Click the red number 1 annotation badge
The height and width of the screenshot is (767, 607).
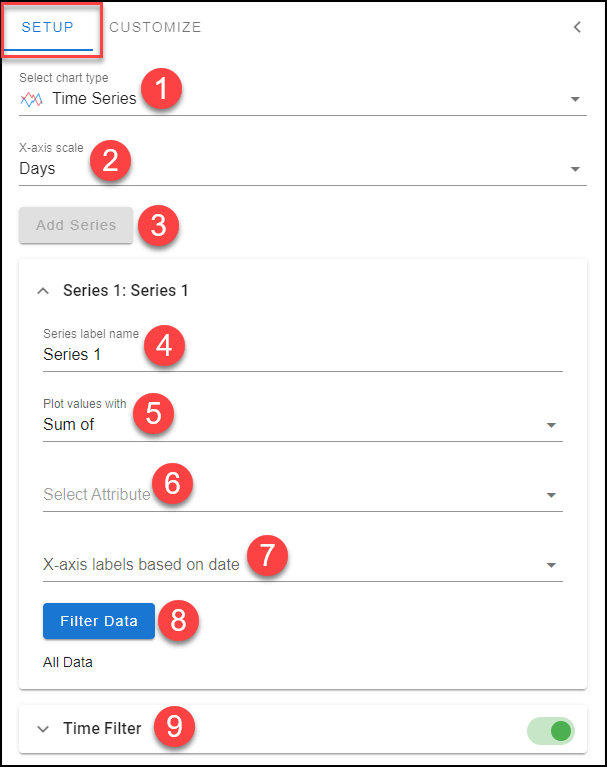[x=161, y=89]
